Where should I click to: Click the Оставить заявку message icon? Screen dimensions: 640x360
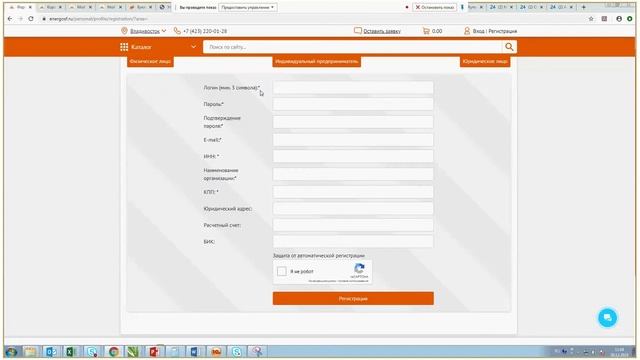pos(358,31)
